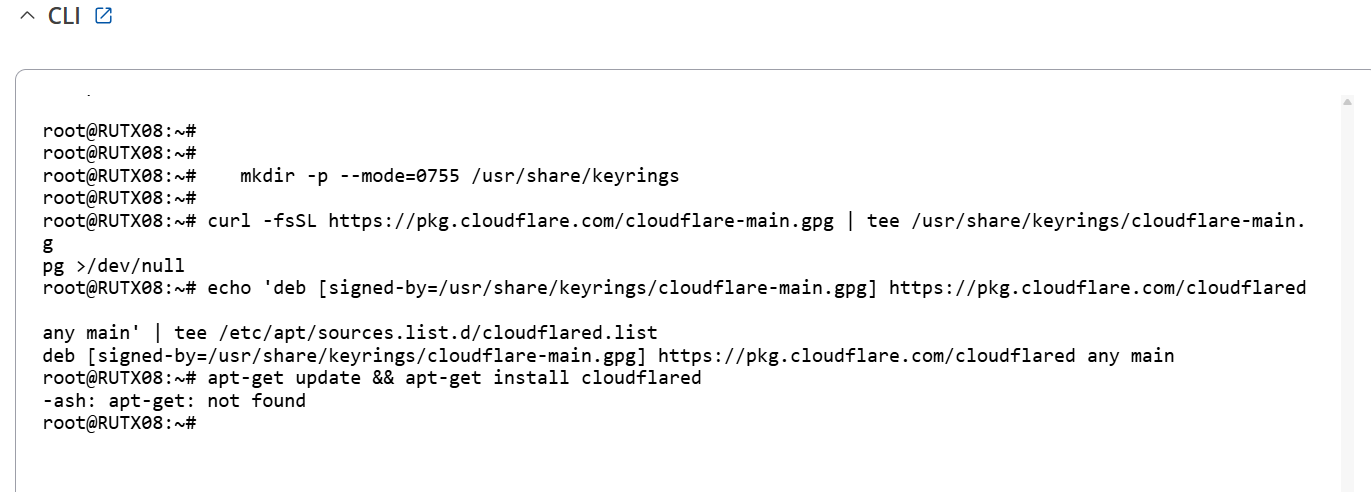Focus the last empty root@RUTX08 prompt

120,423
